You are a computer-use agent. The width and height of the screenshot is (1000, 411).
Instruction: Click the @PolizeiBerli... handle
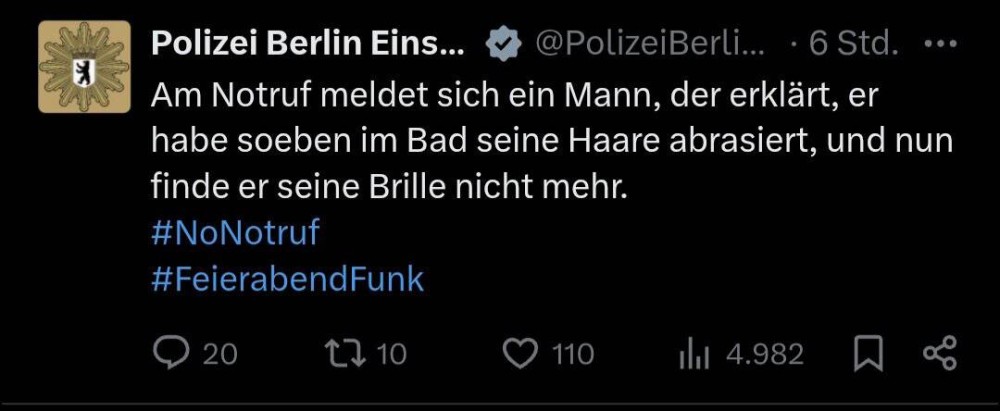(x=649, y=44)
